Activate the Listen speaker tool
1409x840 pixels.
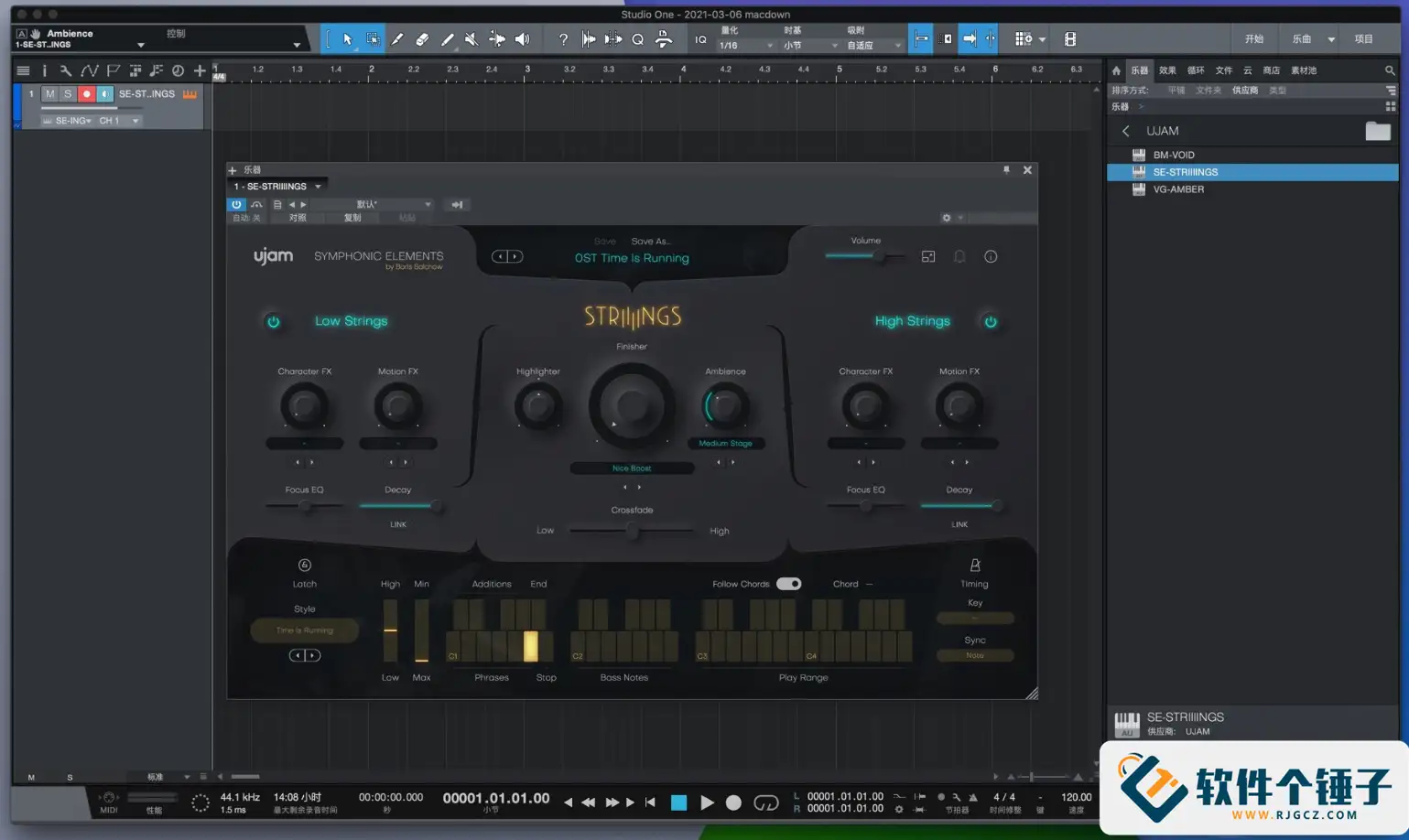522,39
